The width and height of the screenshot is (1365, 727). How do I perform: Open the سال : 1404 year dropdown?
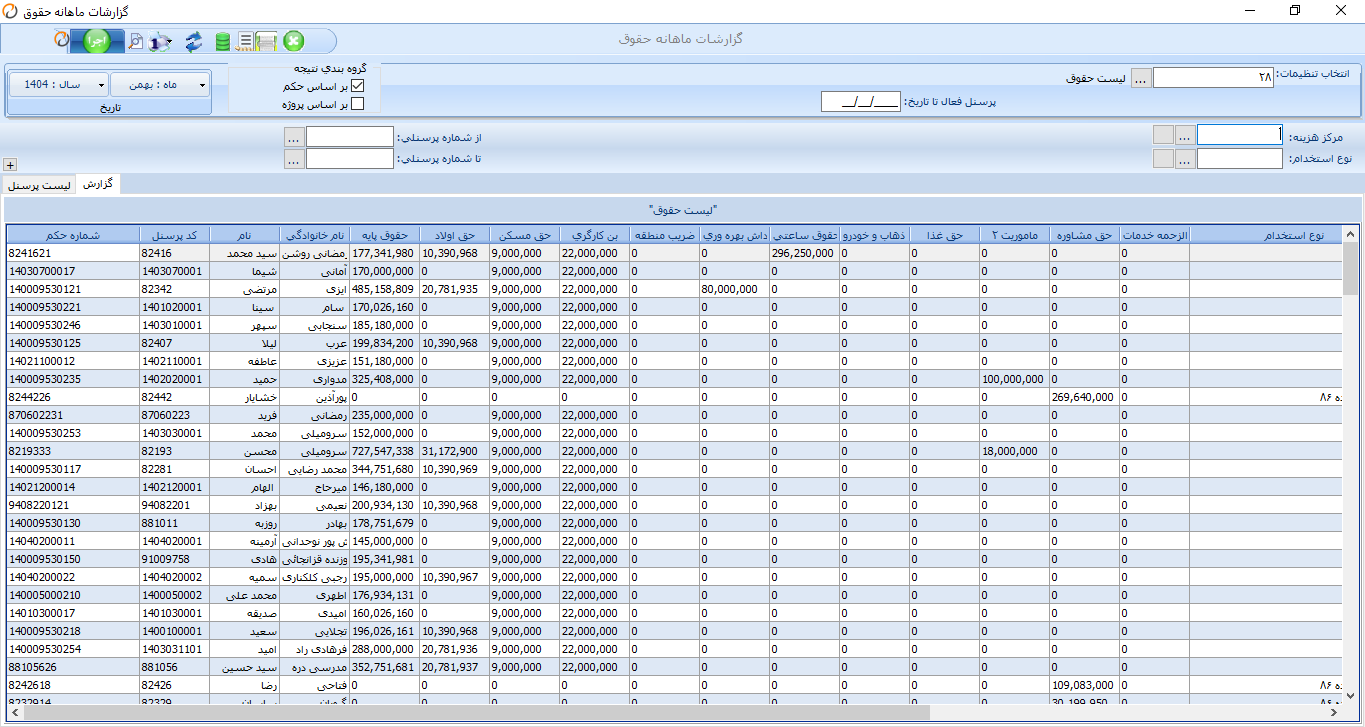click(x=59, y=85)
